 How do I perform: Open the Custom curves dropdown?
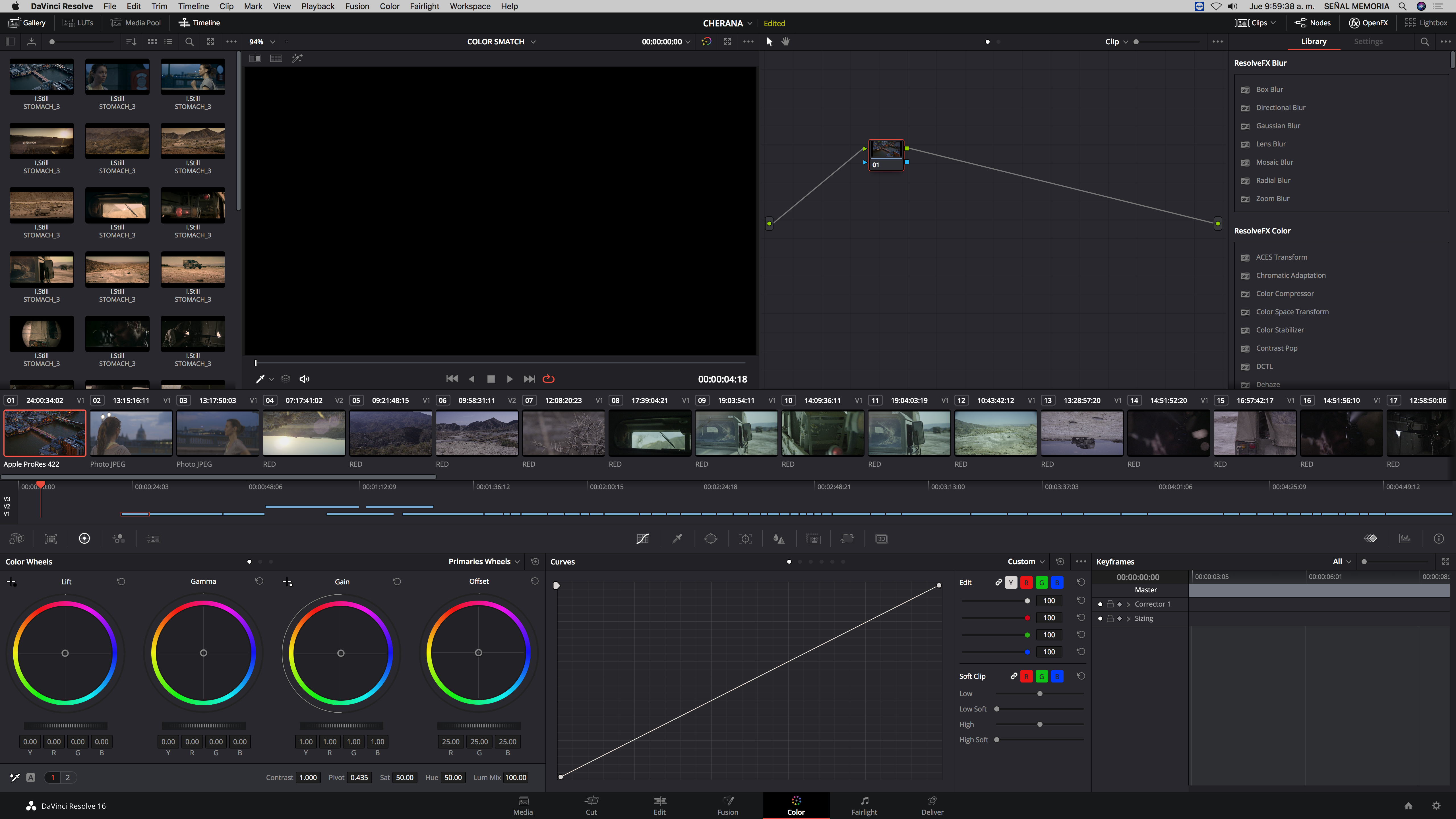(1026, 561)
